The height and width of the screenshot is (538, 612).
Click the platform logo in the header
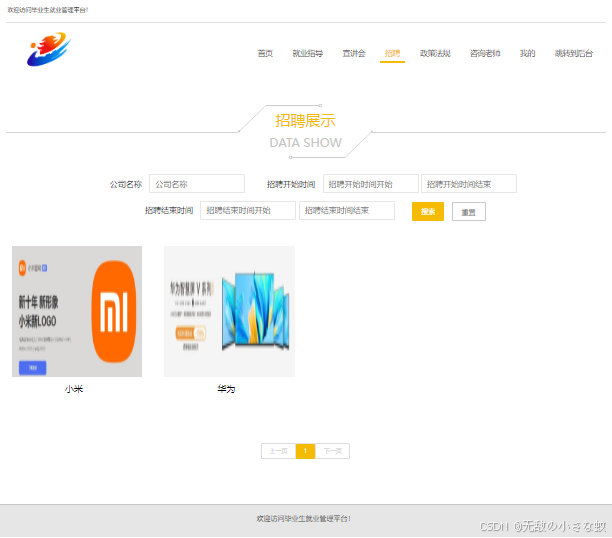49,49
